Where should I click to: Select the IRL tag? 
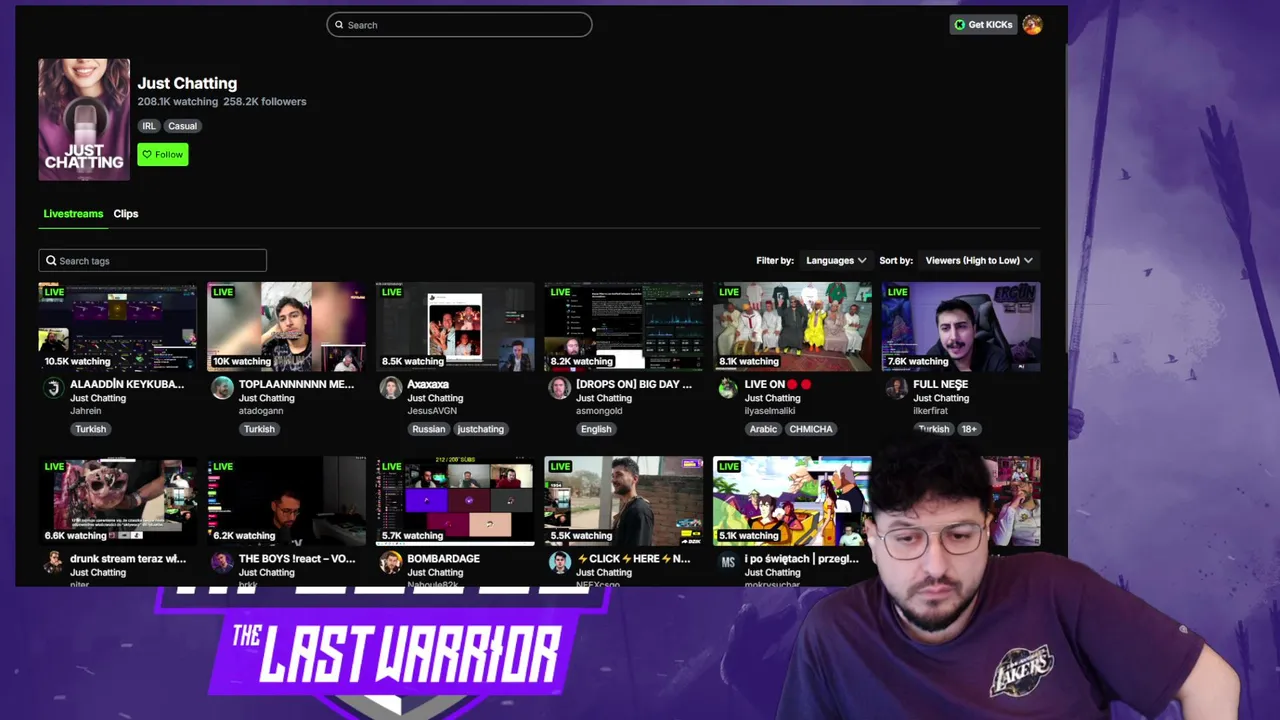click(x=149, y=126)
